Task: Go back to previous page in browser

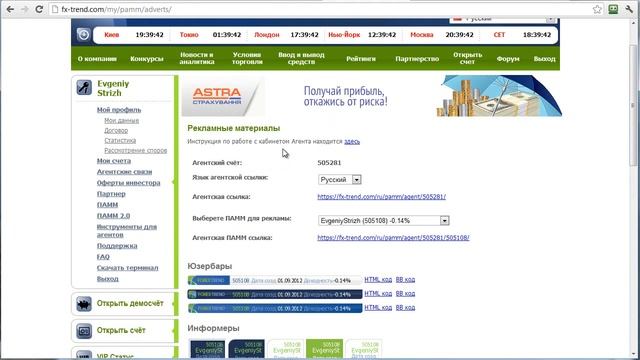Action: [x=10, y=9]
